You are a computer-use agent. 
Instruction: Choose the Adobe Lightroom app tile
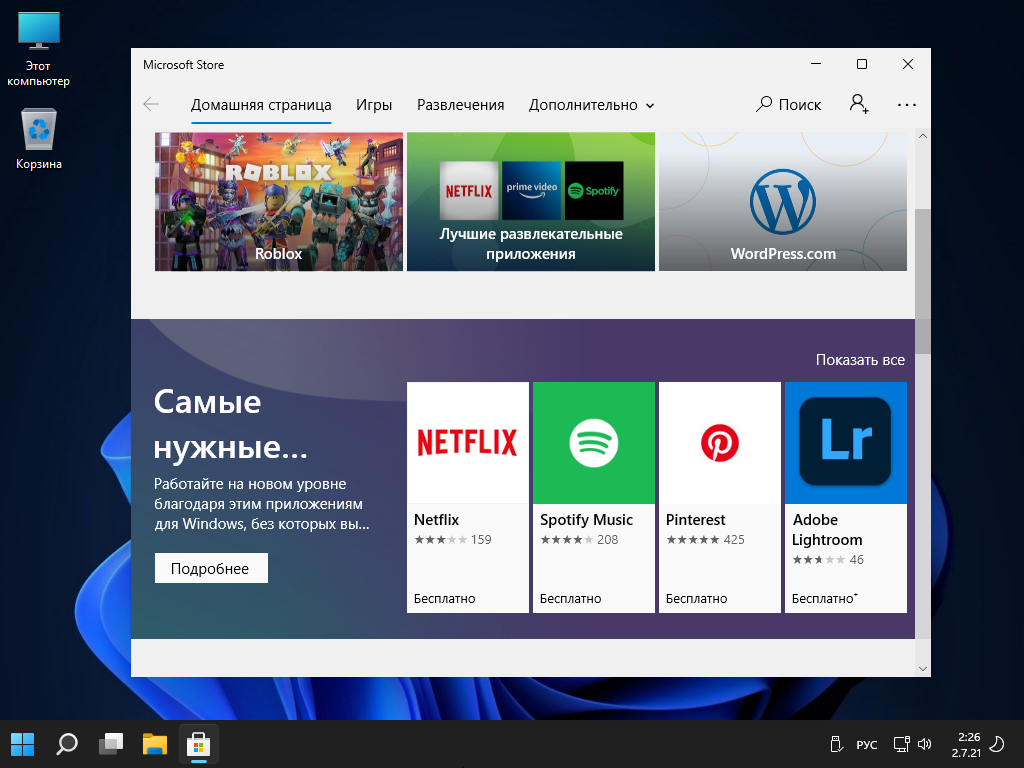(x=845, y=497)
